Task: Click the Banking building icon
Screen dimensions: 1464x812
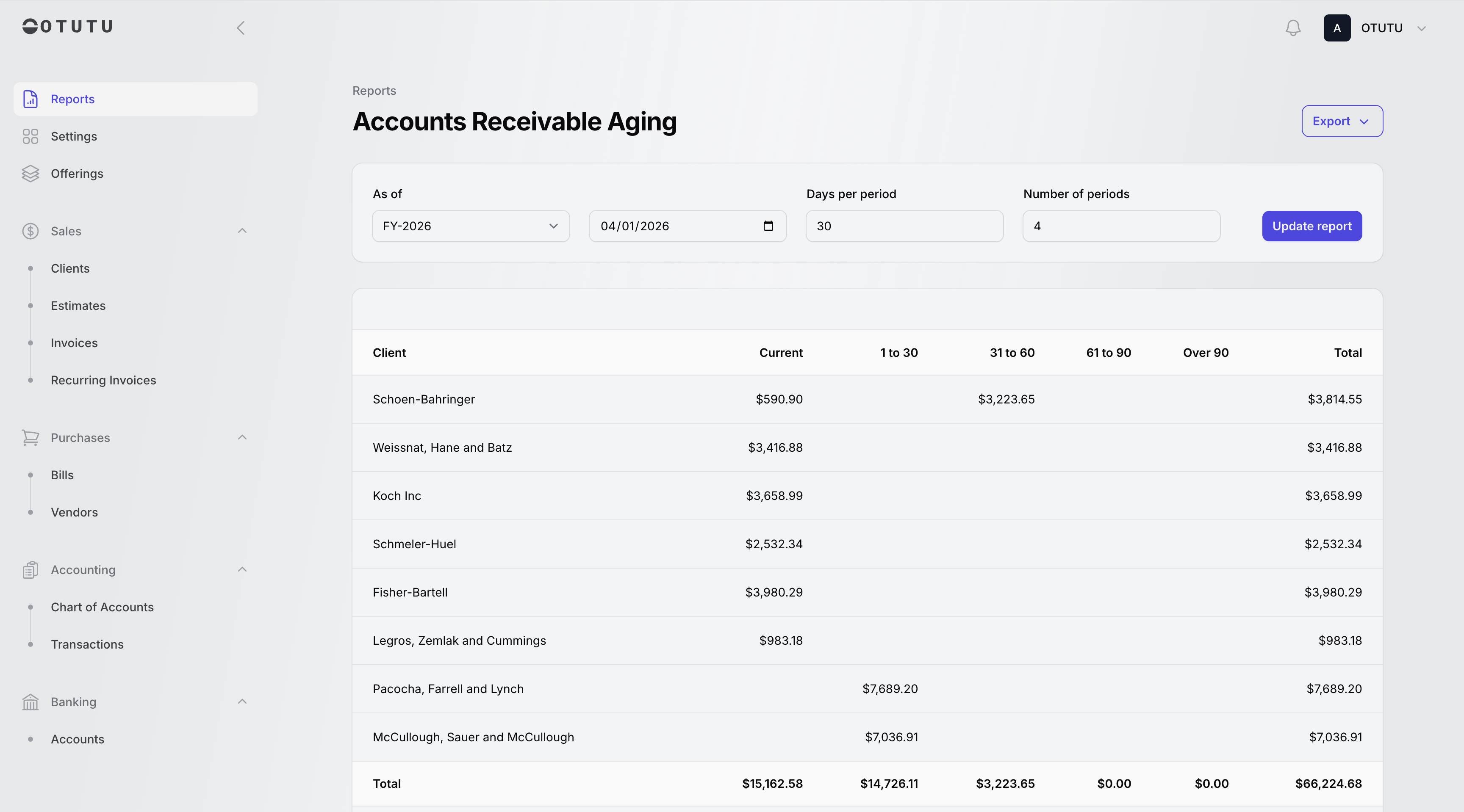Action: pos(30,702)
